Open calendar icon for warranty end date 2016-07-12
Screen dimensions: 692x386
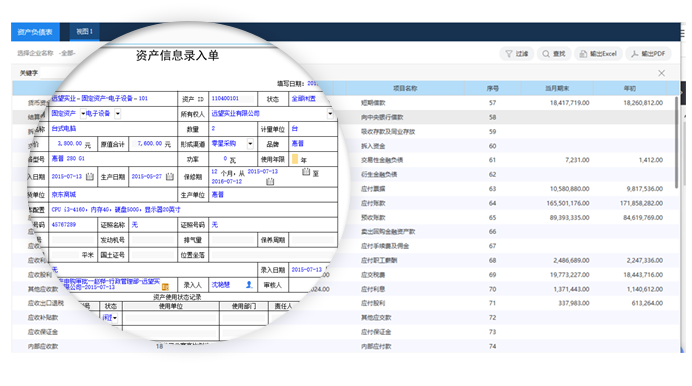pos(270,181)
